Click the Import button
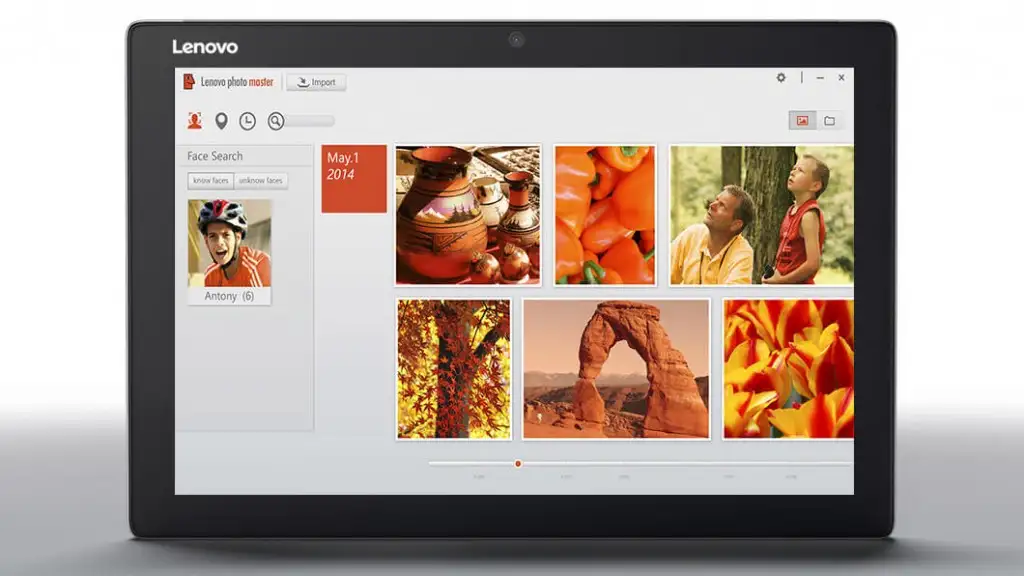 316,82
